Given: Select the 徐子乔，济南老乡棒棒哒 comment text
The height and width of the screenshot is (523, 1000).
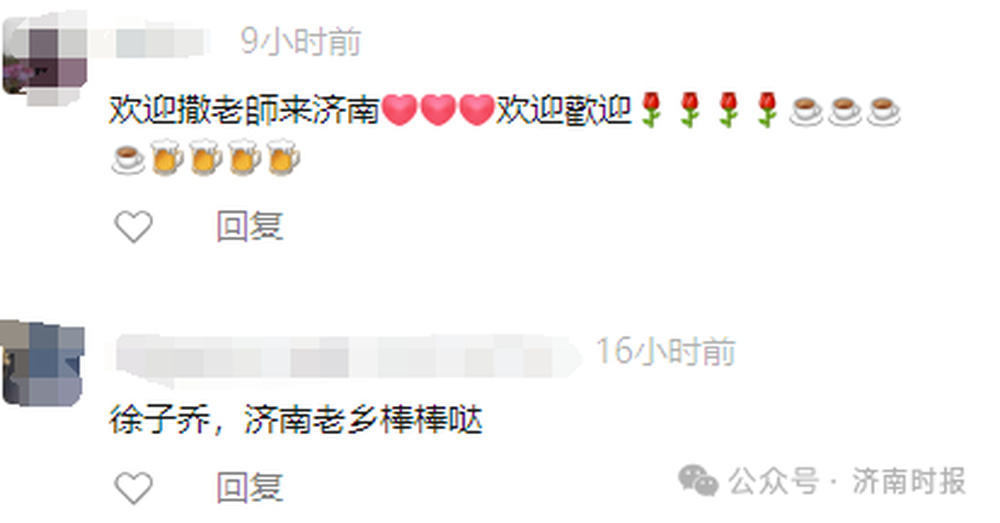Looking at the screenshot, I should tap(296, 420).
